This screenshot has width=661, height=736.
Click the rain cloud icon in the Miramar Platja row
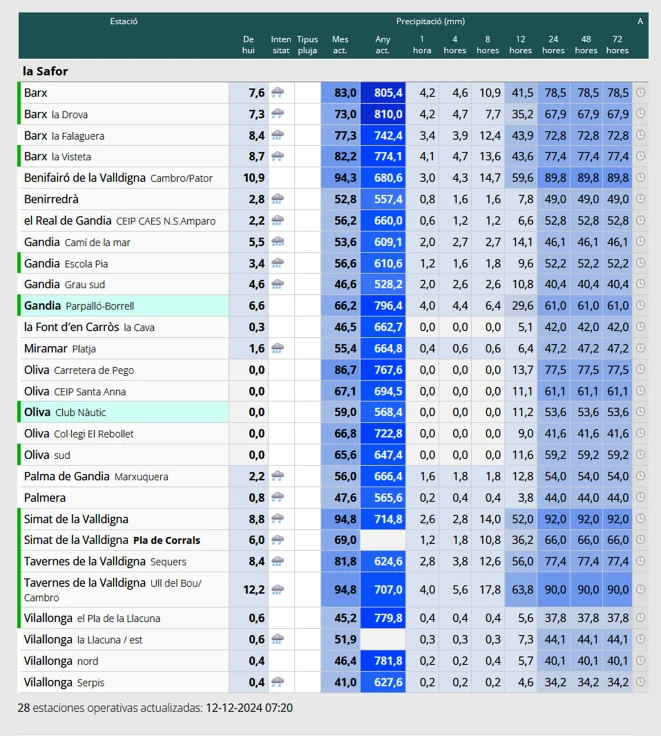pyautogui.click(x=278, y=348)
